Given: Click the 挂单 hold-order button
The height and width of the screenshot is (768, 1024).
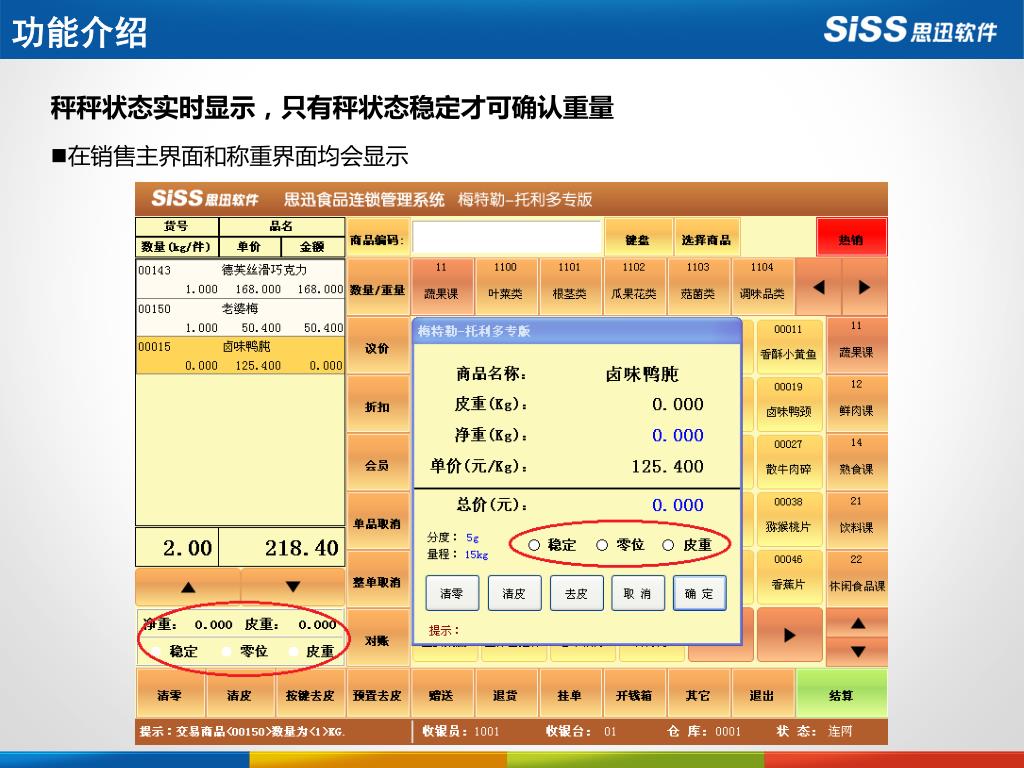Looking at the screenshot, I should pyautogui.click(x=569, y=695).
